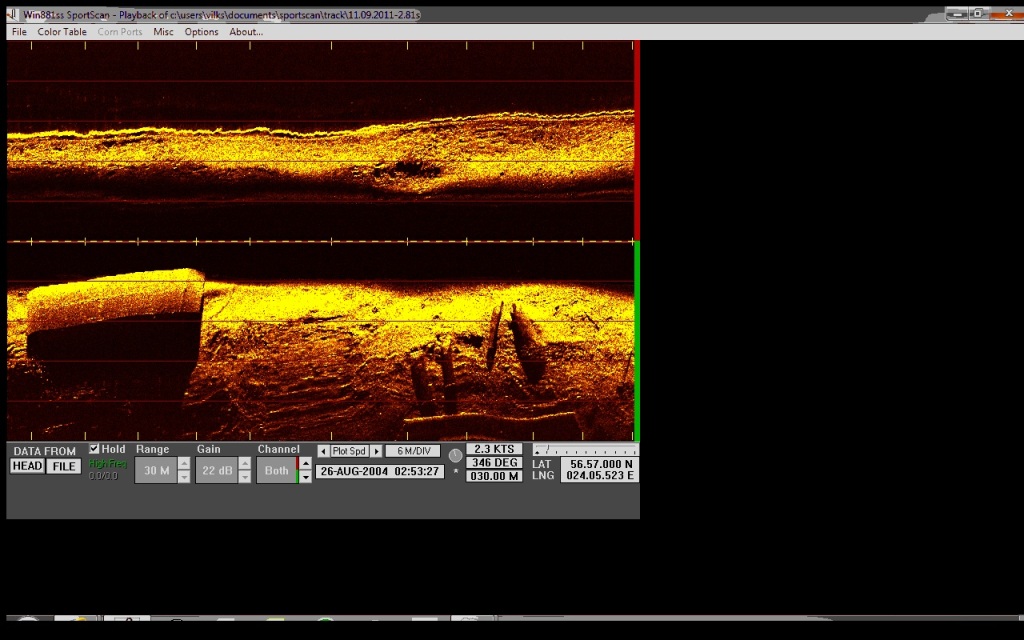Uncheck the Hold checkbox
The image size is (1024, 640).
(x=95, y=450)
